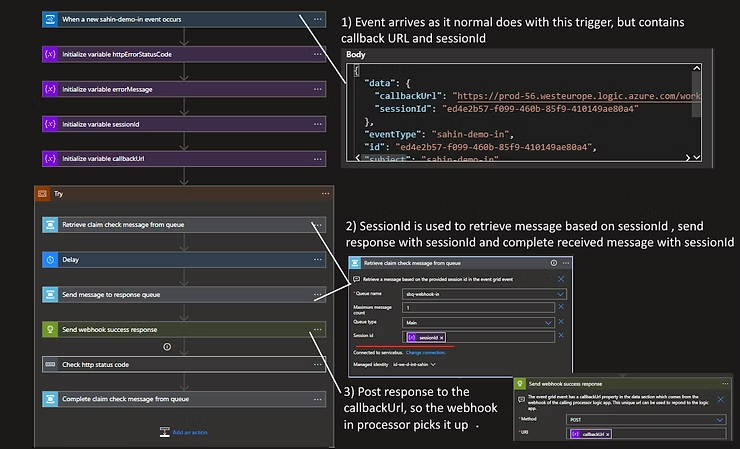The image size is (740, 449).
Task: Click the Service Bus icon on Complete claim check message
Action: pyautogui.click(x=50, y=399)
